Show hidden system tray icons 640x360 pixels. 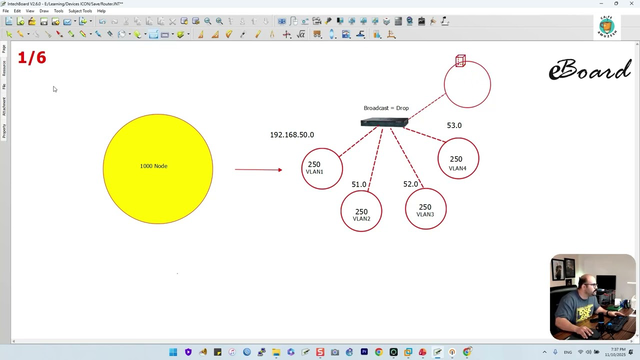click(x=544, y=352)
